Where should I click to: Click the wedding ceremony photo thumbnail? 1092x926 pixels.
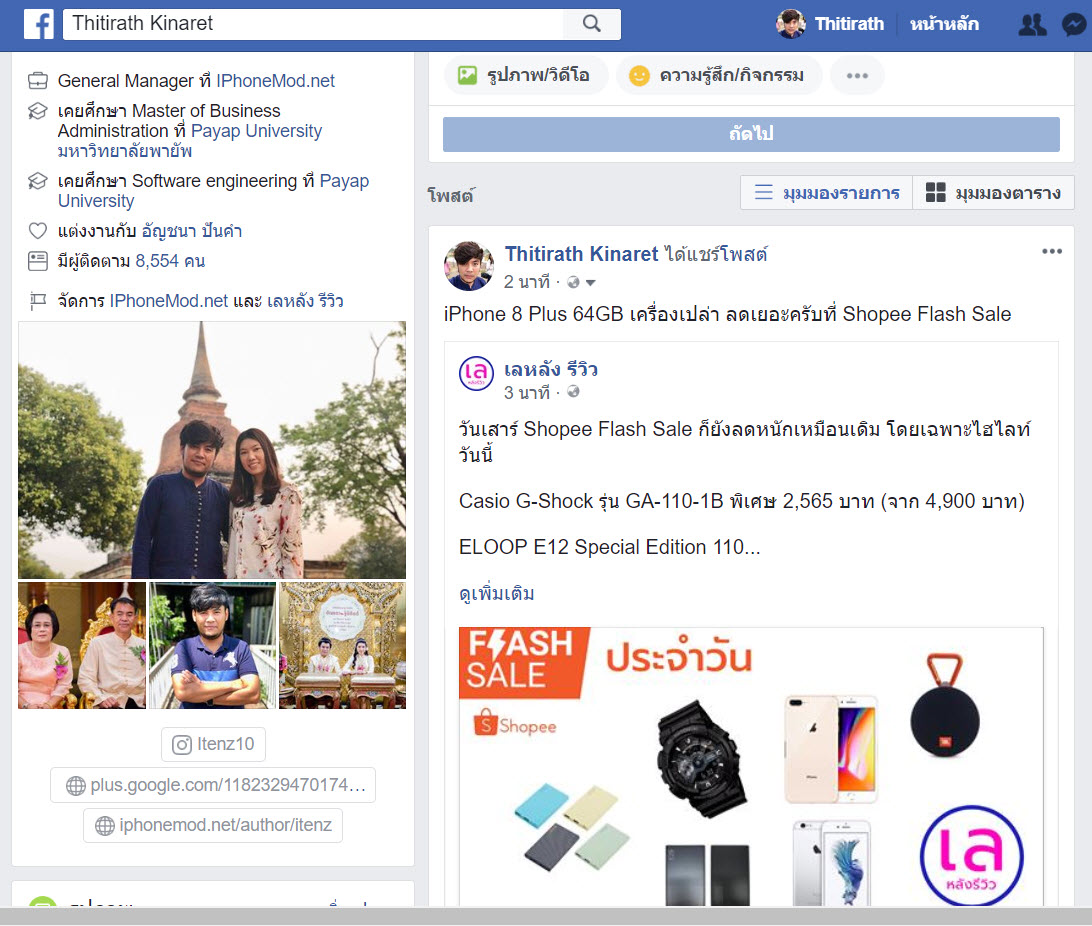342,645
